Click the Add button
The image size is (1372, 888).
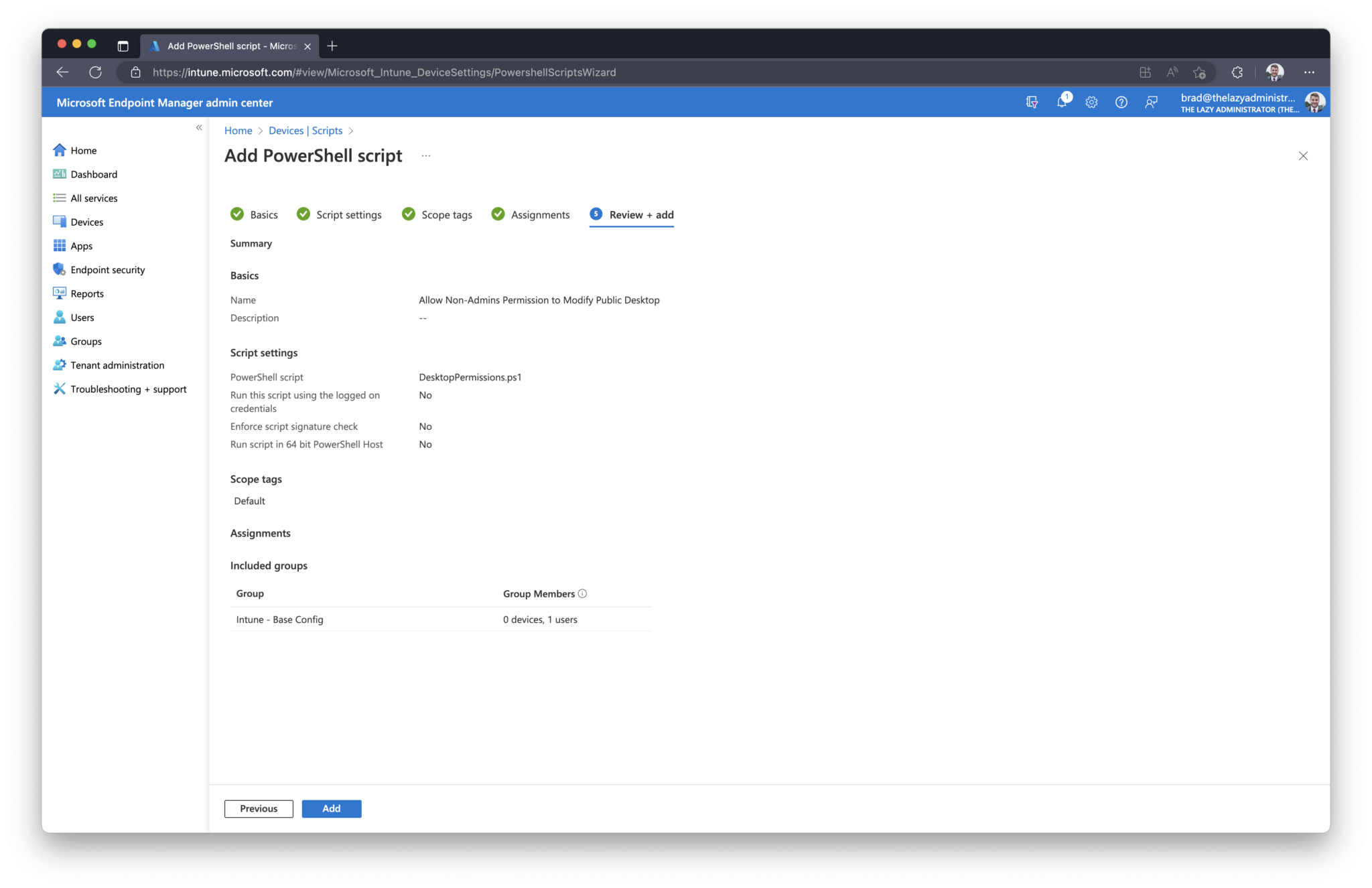click(x=332, y=808)
